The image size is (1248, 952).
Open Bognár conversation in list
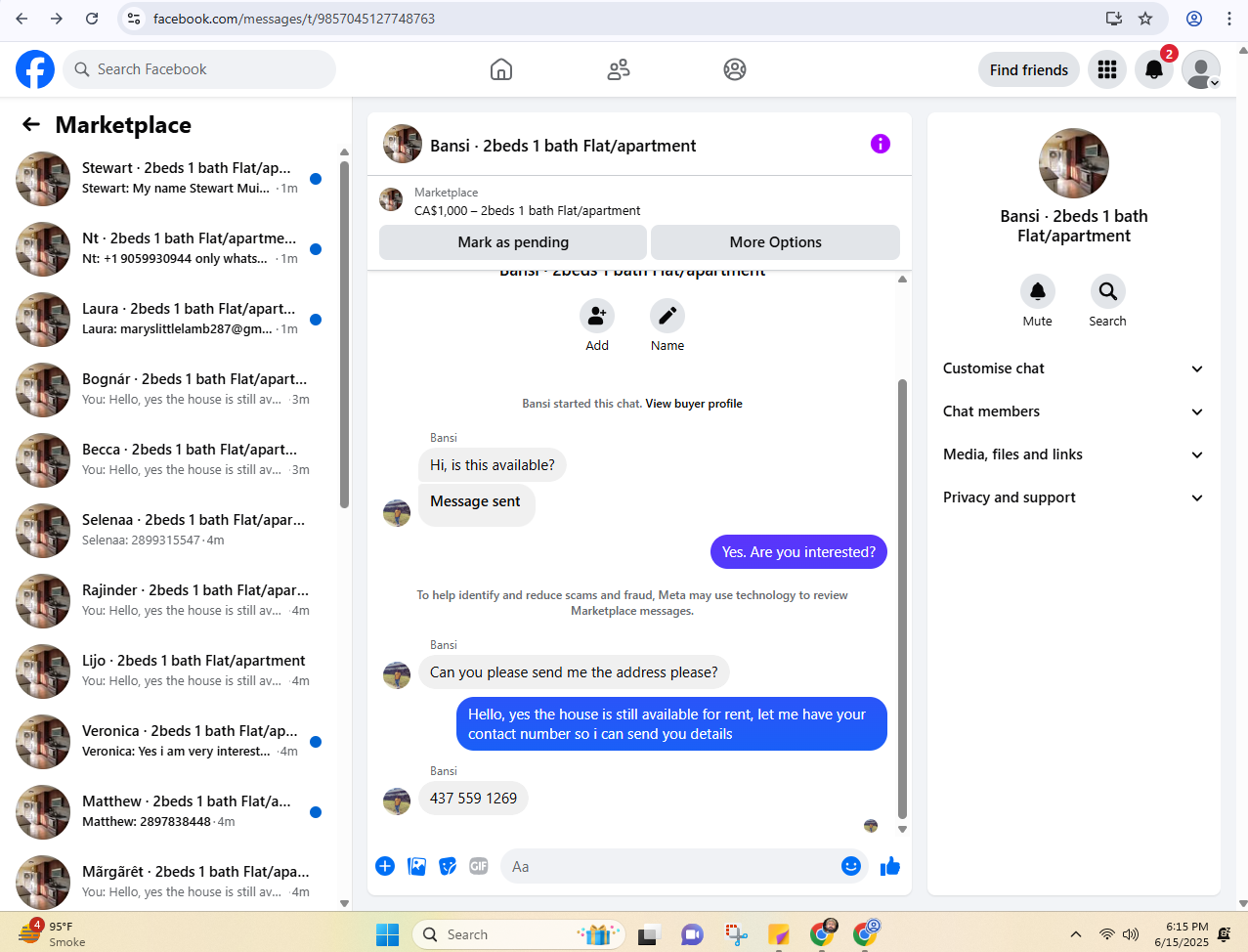point(170,390)
